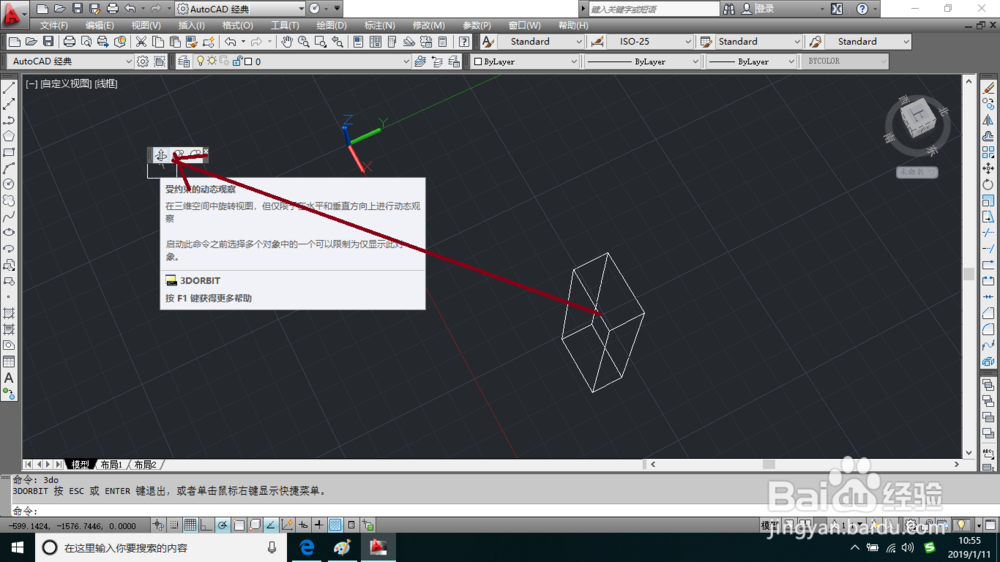
Task: Click the Plot Preview icon
Action: (85, 41)
